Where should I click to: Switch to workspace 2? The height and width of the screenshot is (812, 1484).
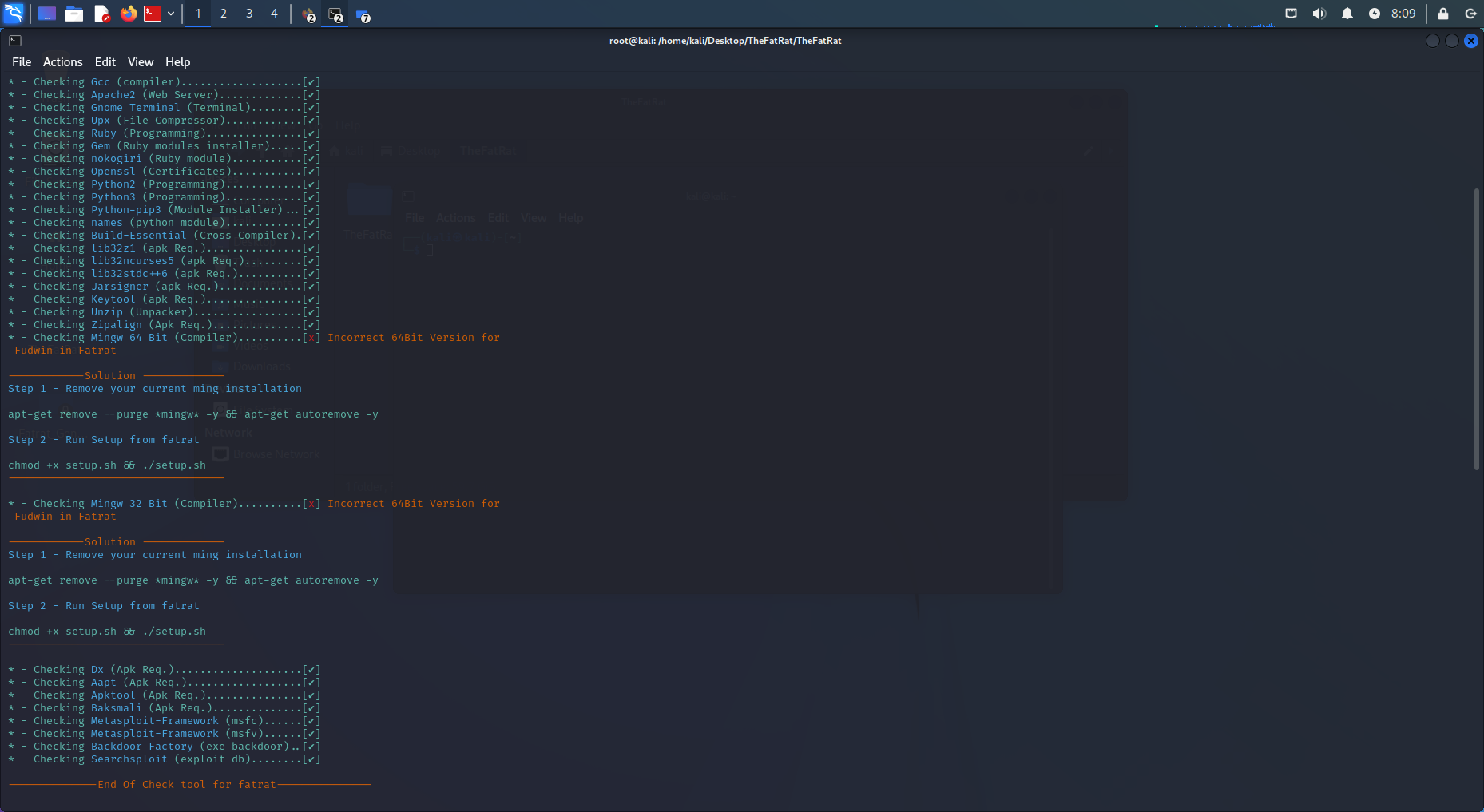pos(223,14)
